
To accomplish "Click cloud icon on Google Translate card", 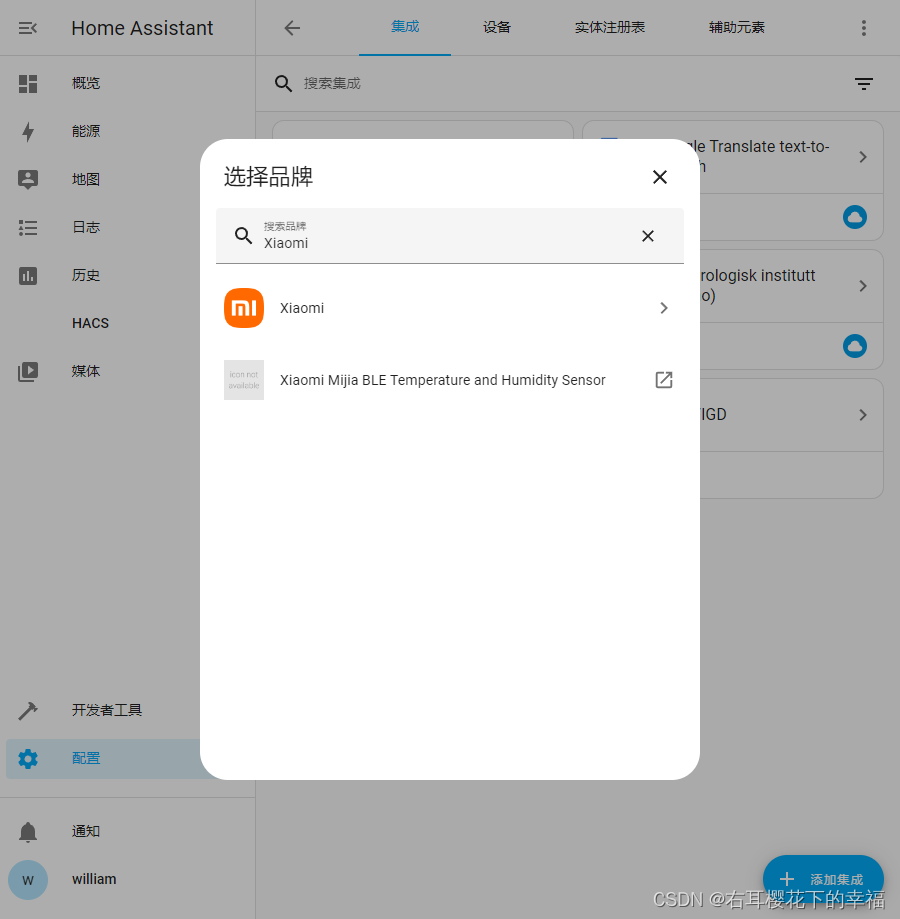I will pyautogui.click(x=854, y=217).
